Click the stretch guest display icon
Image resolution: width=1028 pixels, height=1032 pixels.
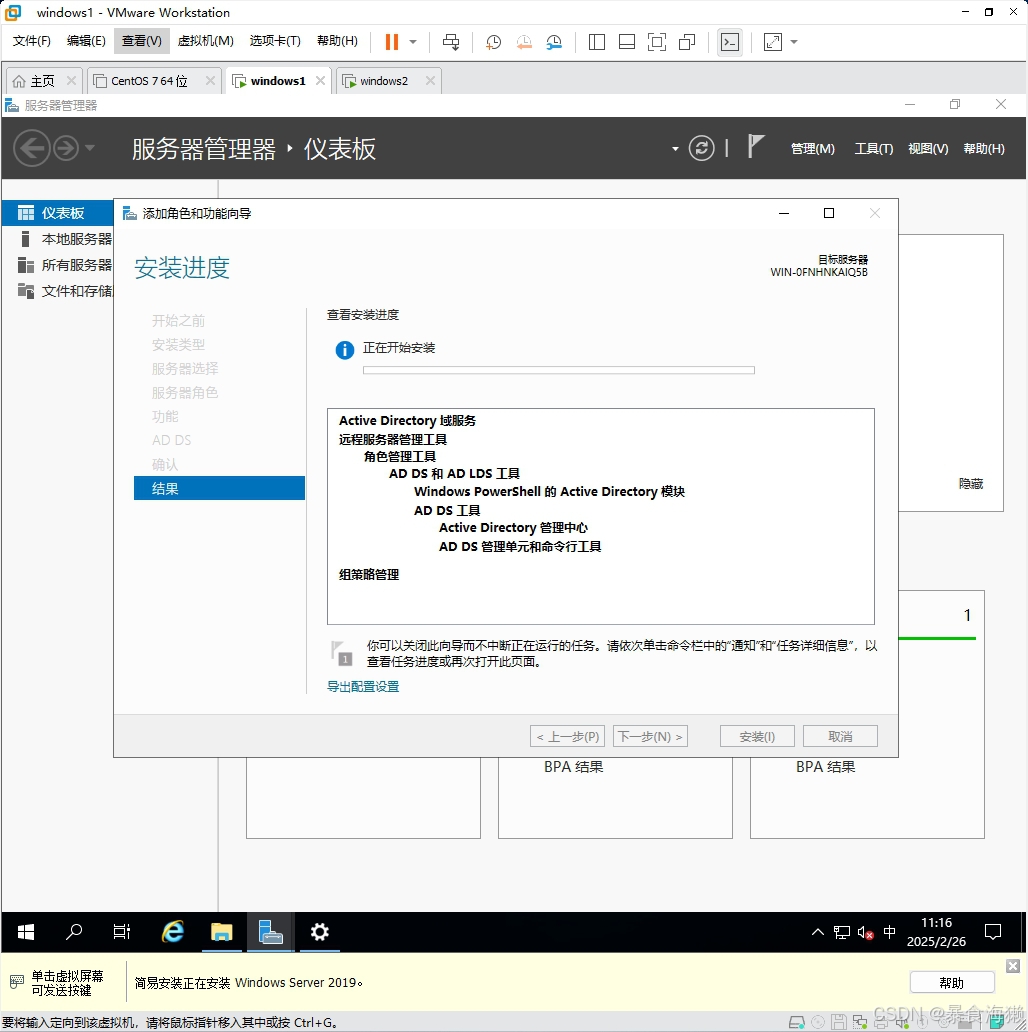773,42
